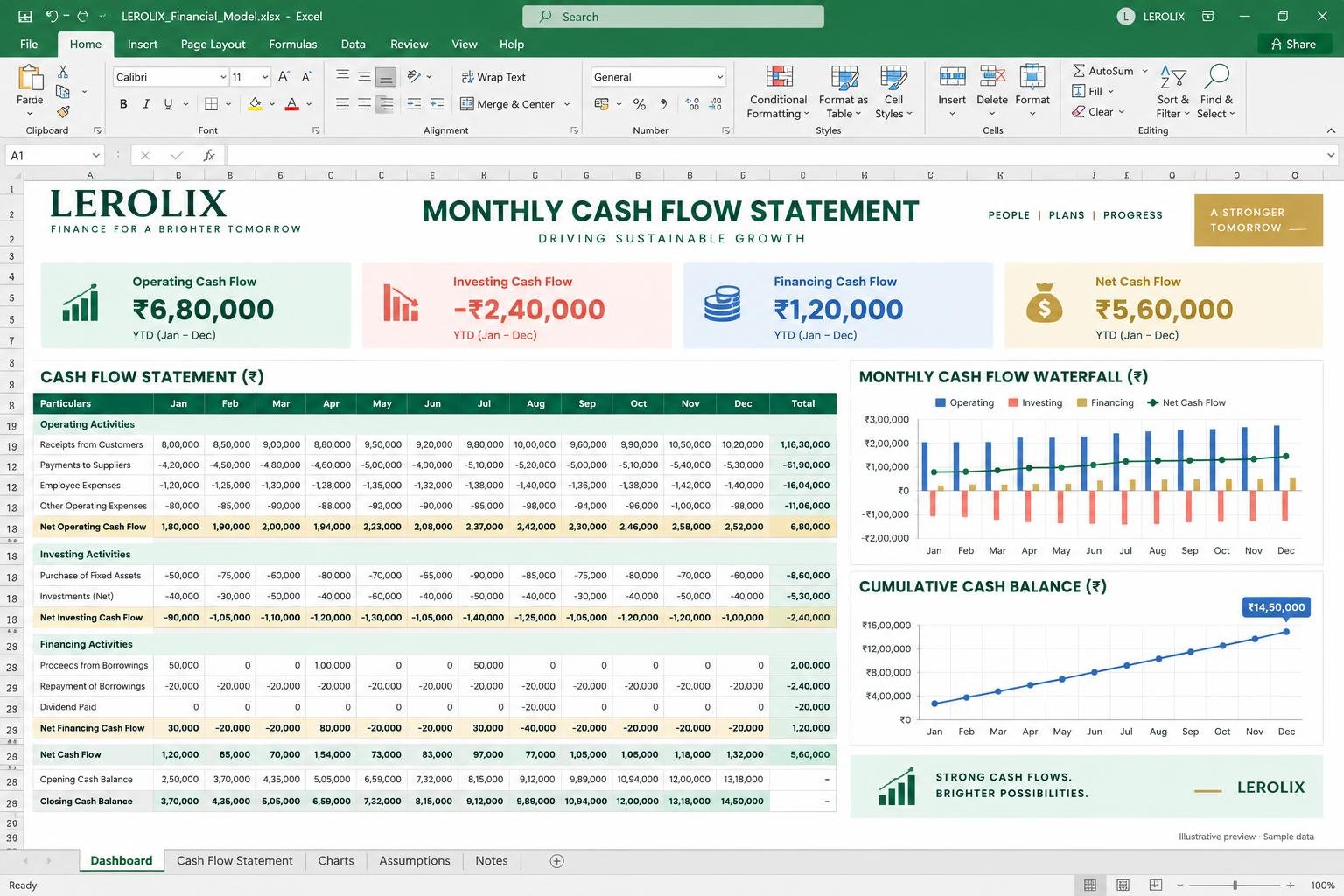The height and width of the screenshot is (896, 1344).
Task: Toggle Italic formatting
Action: point(146,104)
